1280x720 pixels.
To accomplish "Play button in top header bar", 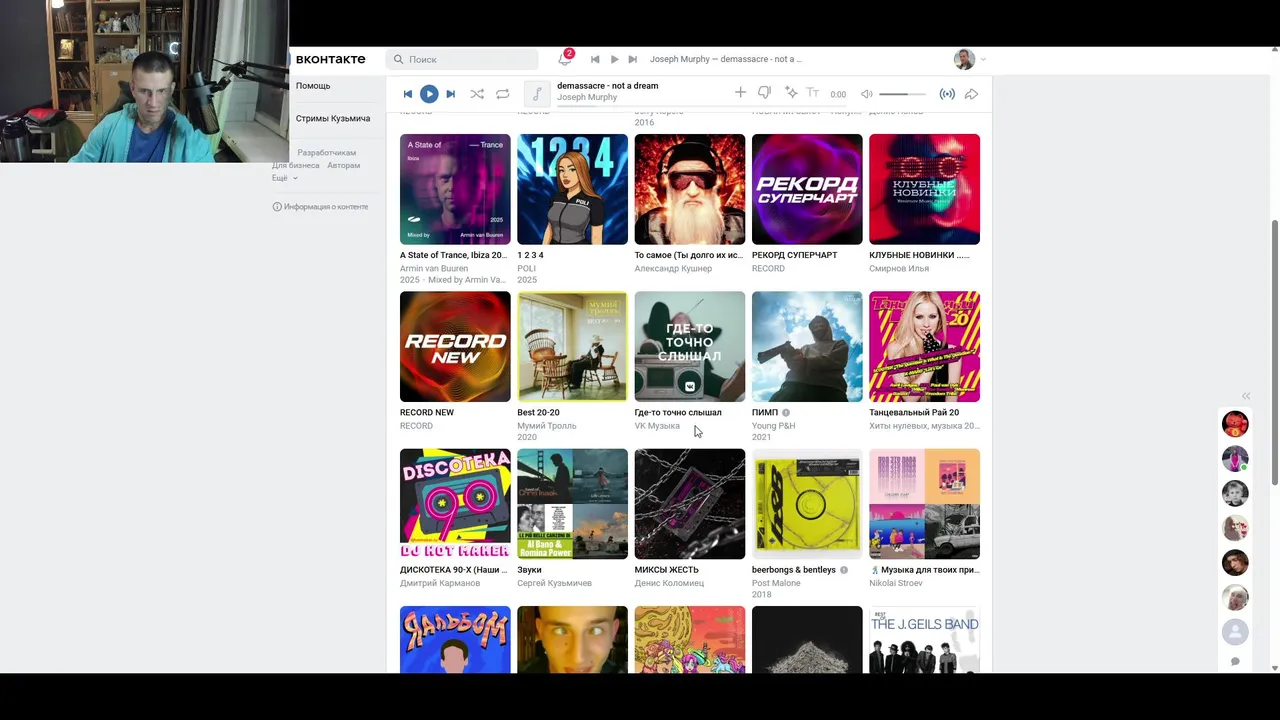I will pos(614,59).
